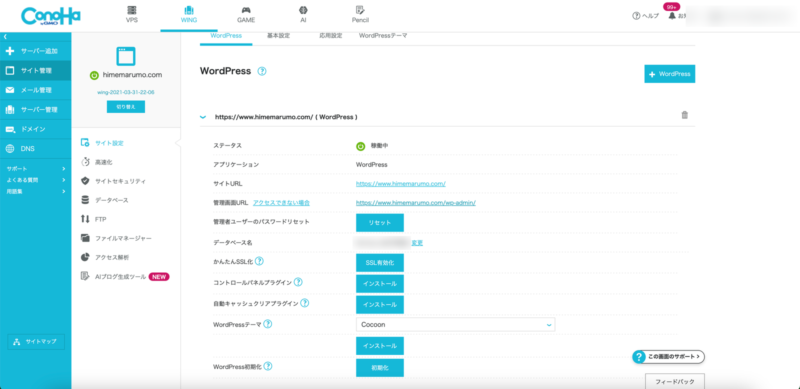800x389 pixels.
Task: Open the WING service tab
Action: coord(189,14)
